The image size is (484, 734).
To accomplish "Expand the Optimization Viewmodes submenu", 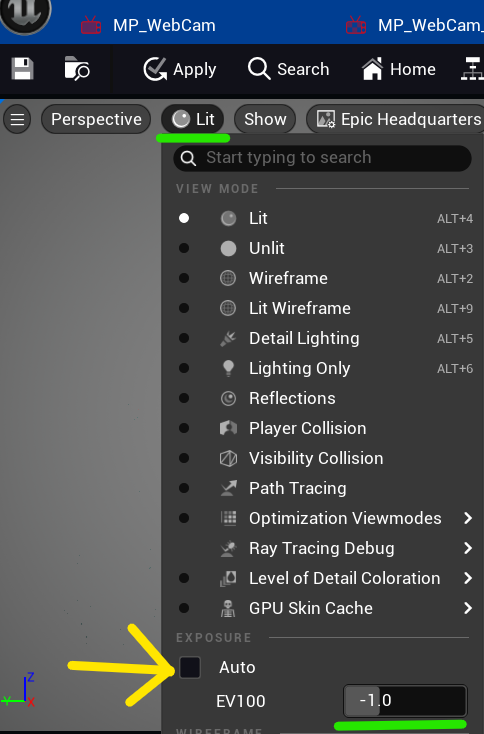I will [323, 518].
